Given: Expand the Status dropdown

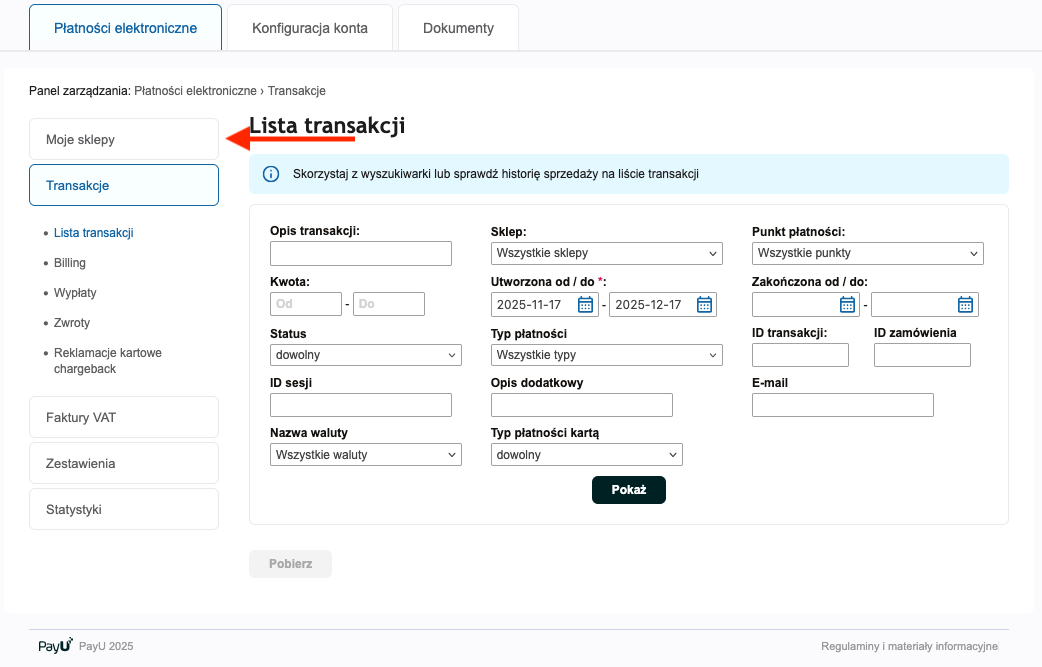Looking at the screenshot, I should [365, 355].
